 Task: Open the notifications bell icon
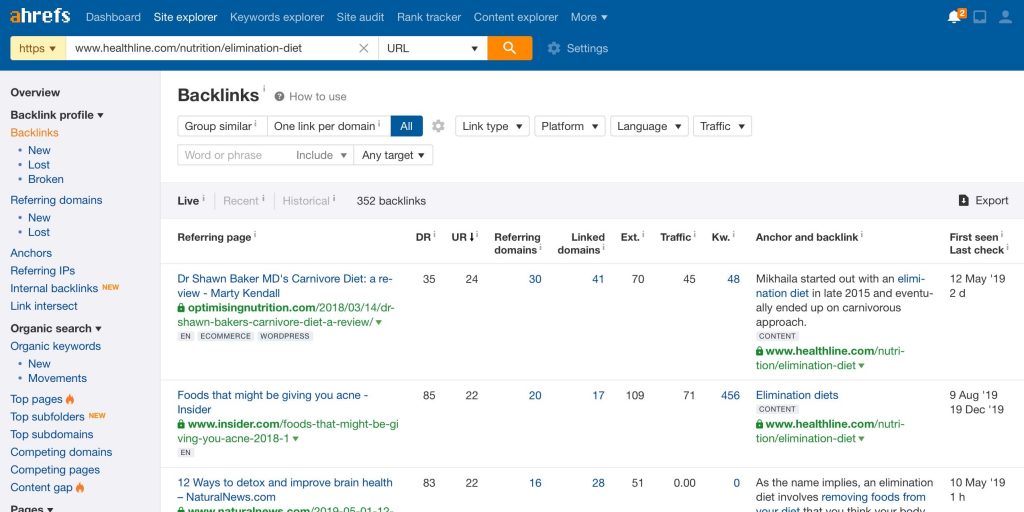tap(955, 17)
